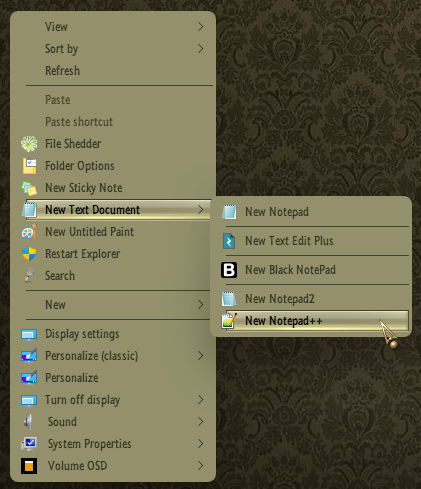Select the Paste shortcut entry
The width and height of the screenshot is (421, 489).
(79, 122)
